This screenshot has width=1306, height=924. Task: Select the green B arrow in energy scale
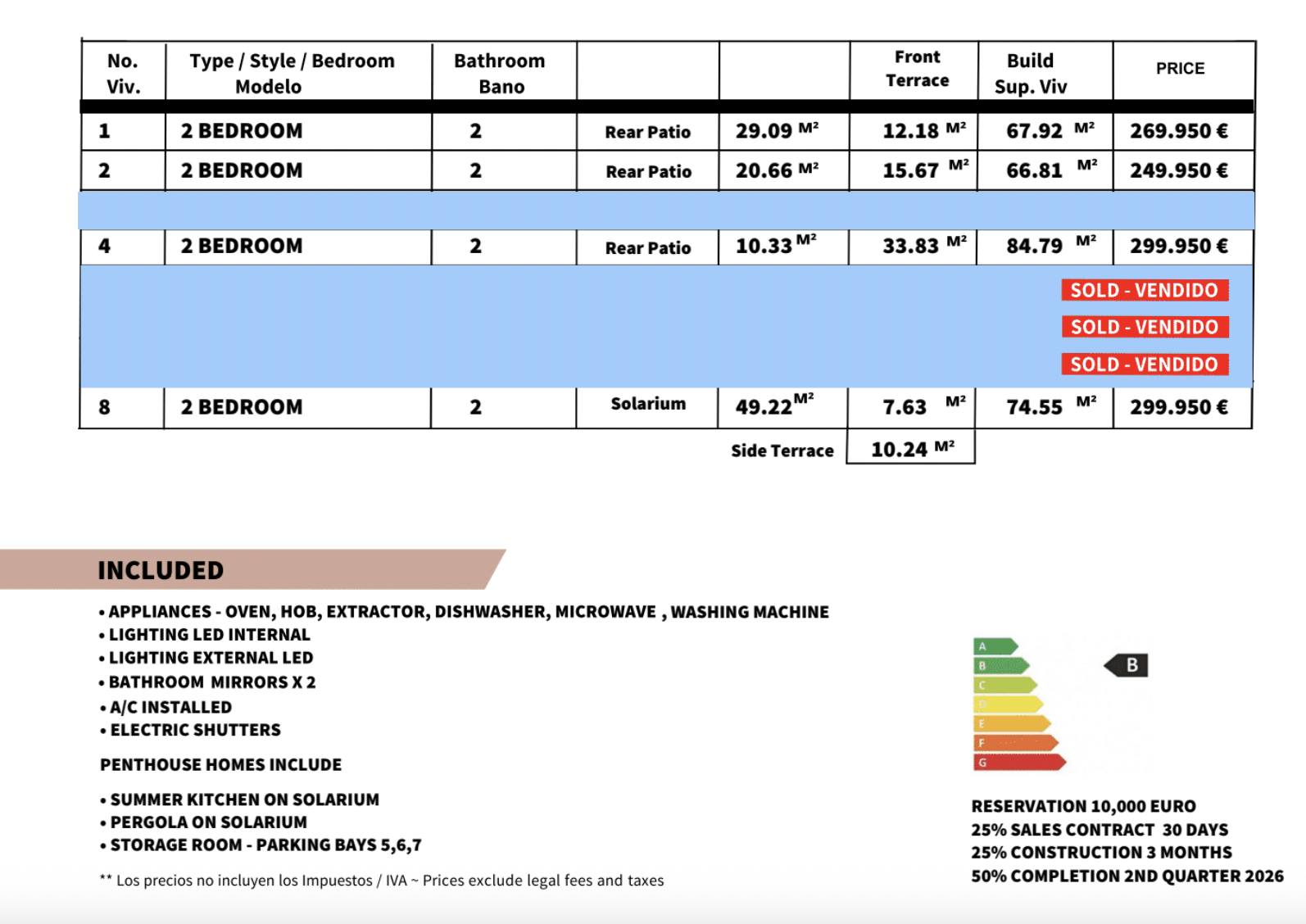coord(1000,666)
